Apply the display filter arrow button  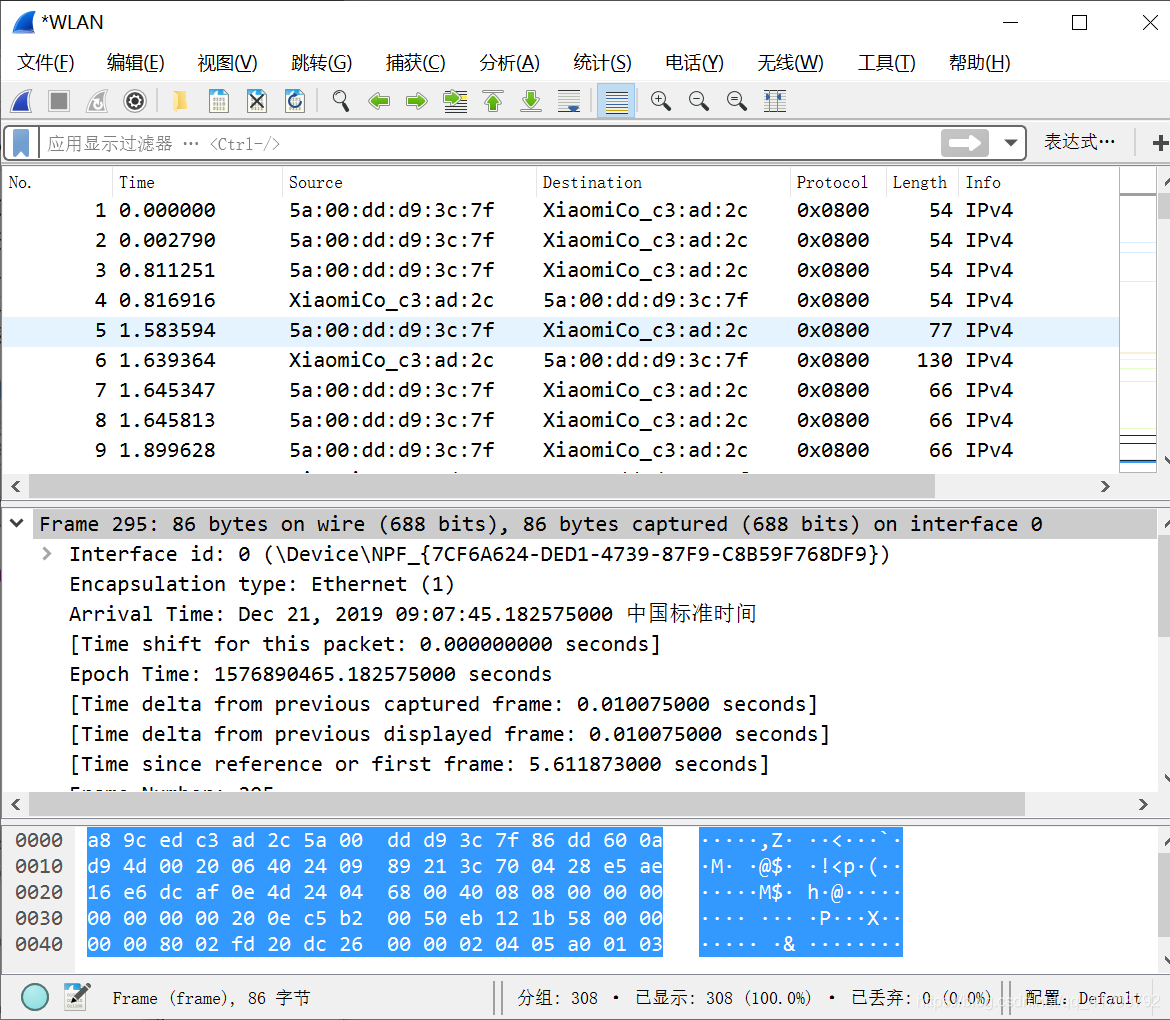tap(965, 143)
